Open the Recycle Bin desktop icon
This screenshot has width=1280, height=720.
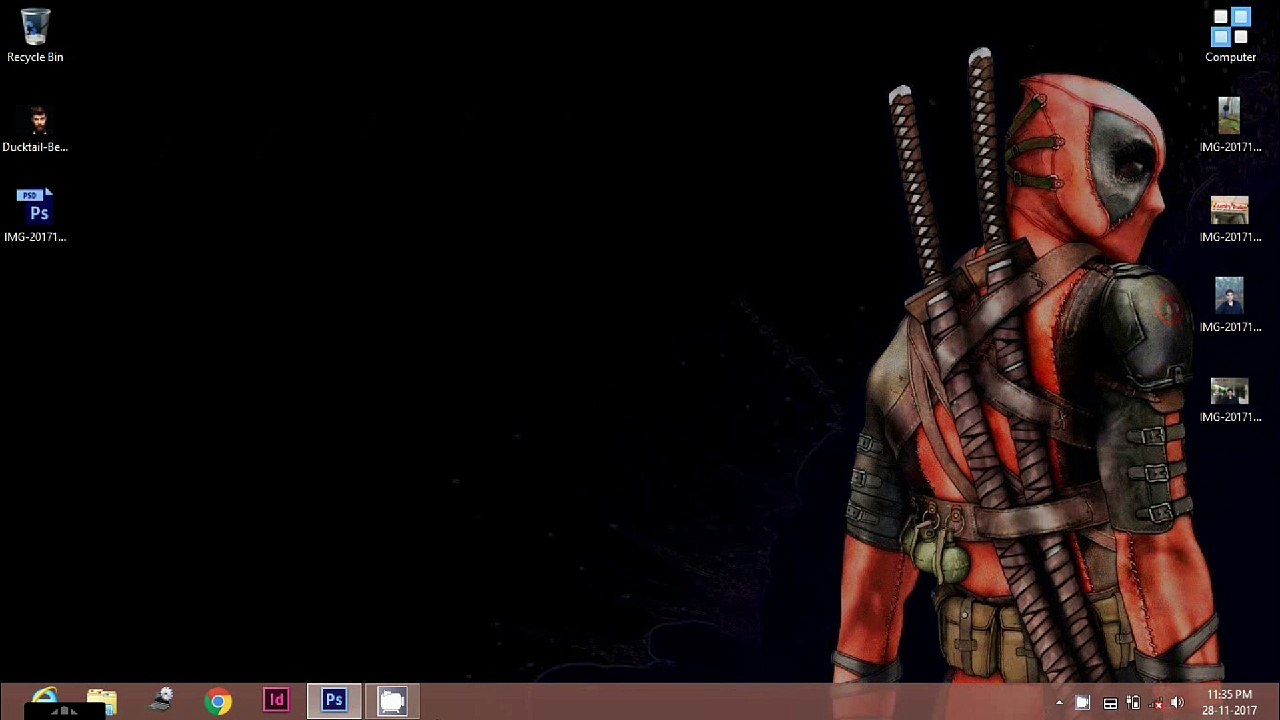35,35
